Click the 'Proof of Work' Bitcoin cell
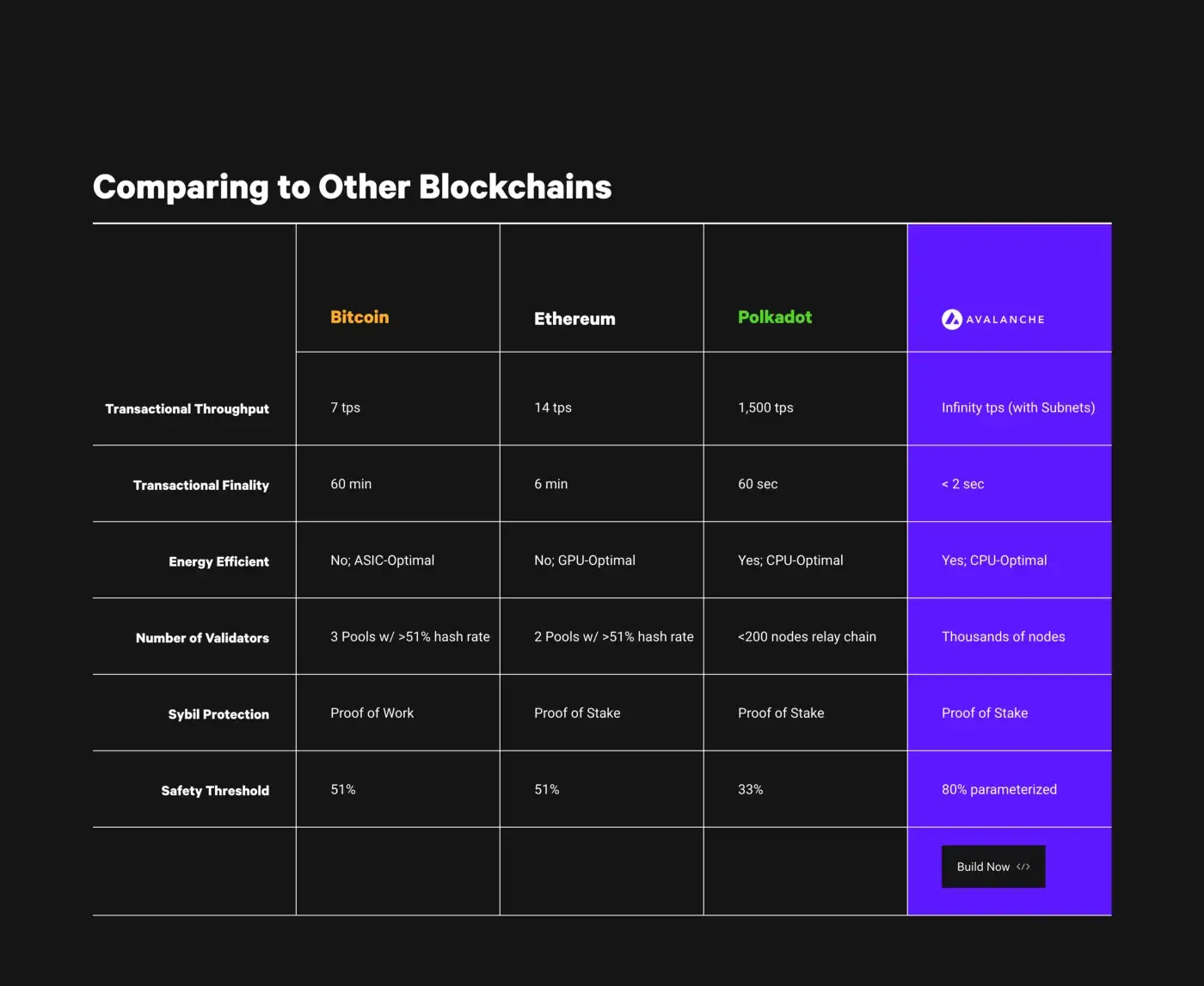1204x986 pixels. [372, 713]
